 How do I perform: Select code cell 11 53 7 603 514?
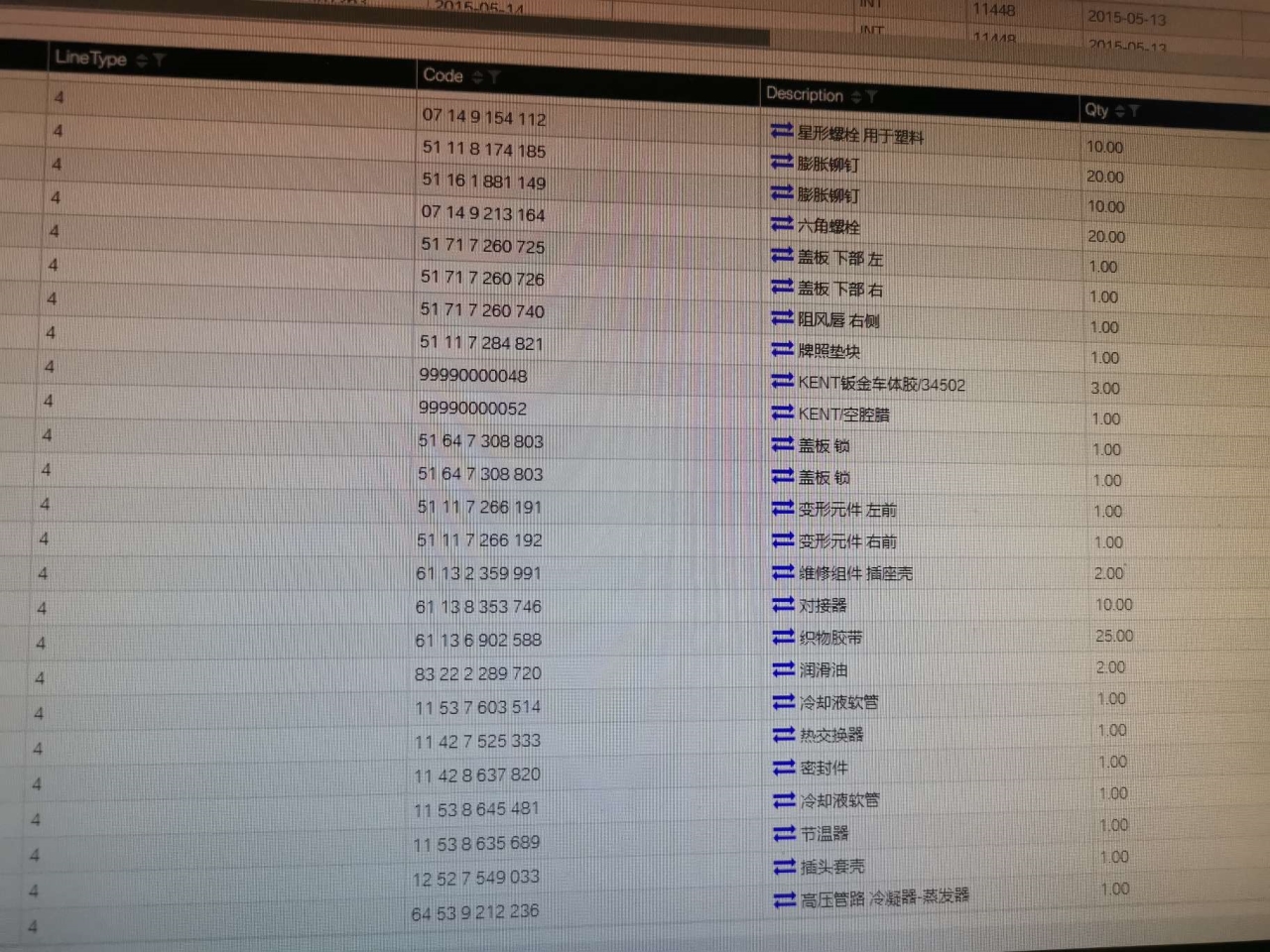[477, 708]
